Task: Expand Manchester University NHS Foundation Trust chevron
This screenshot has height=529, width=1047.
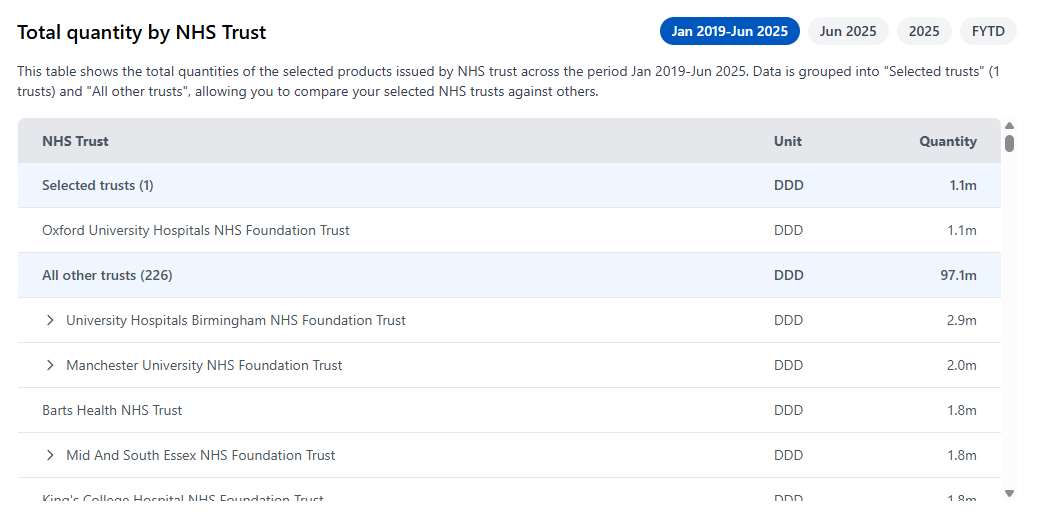Action: [50, 365]
